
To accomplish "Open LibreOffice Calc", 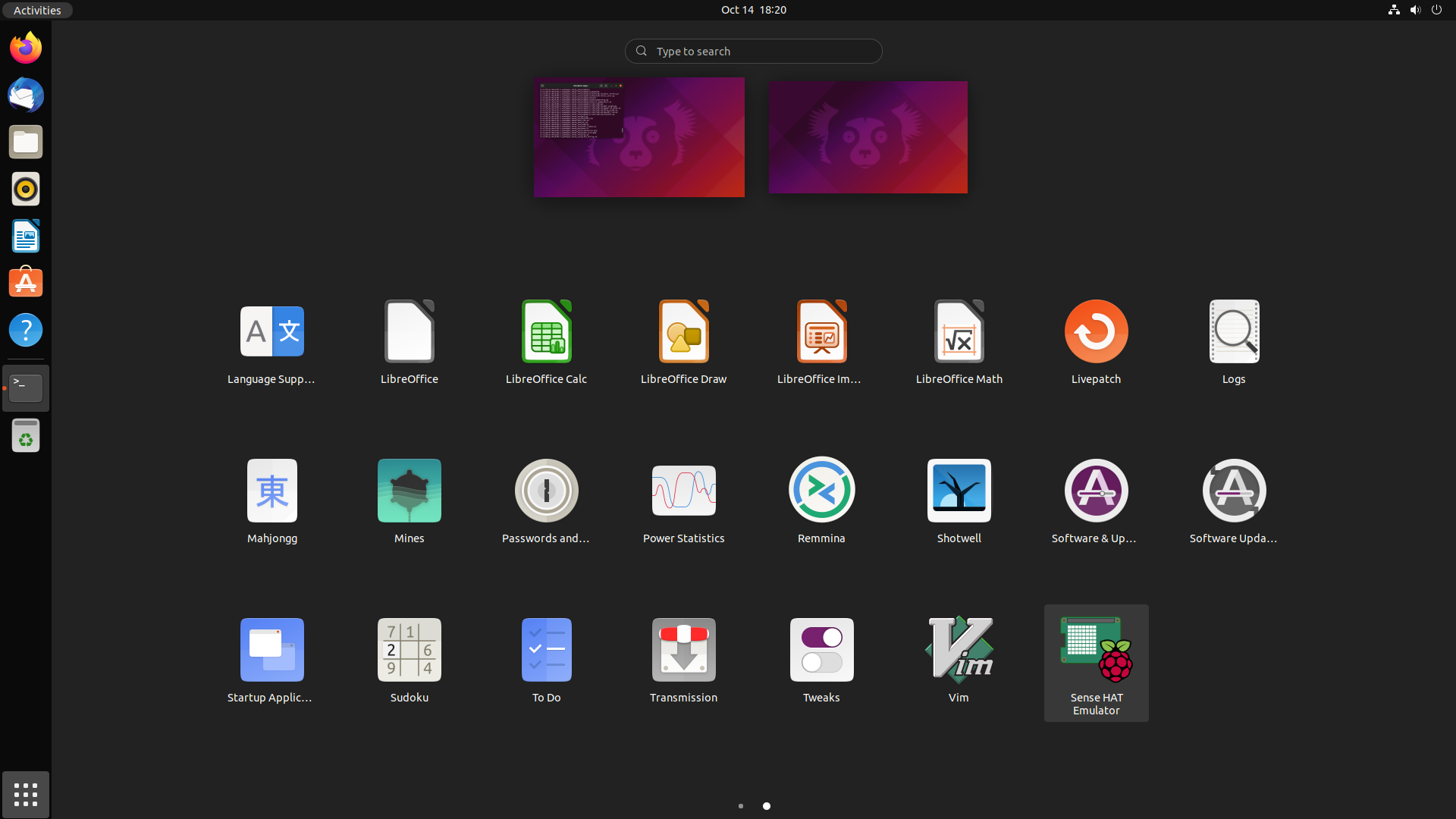I will coord(547,343).
